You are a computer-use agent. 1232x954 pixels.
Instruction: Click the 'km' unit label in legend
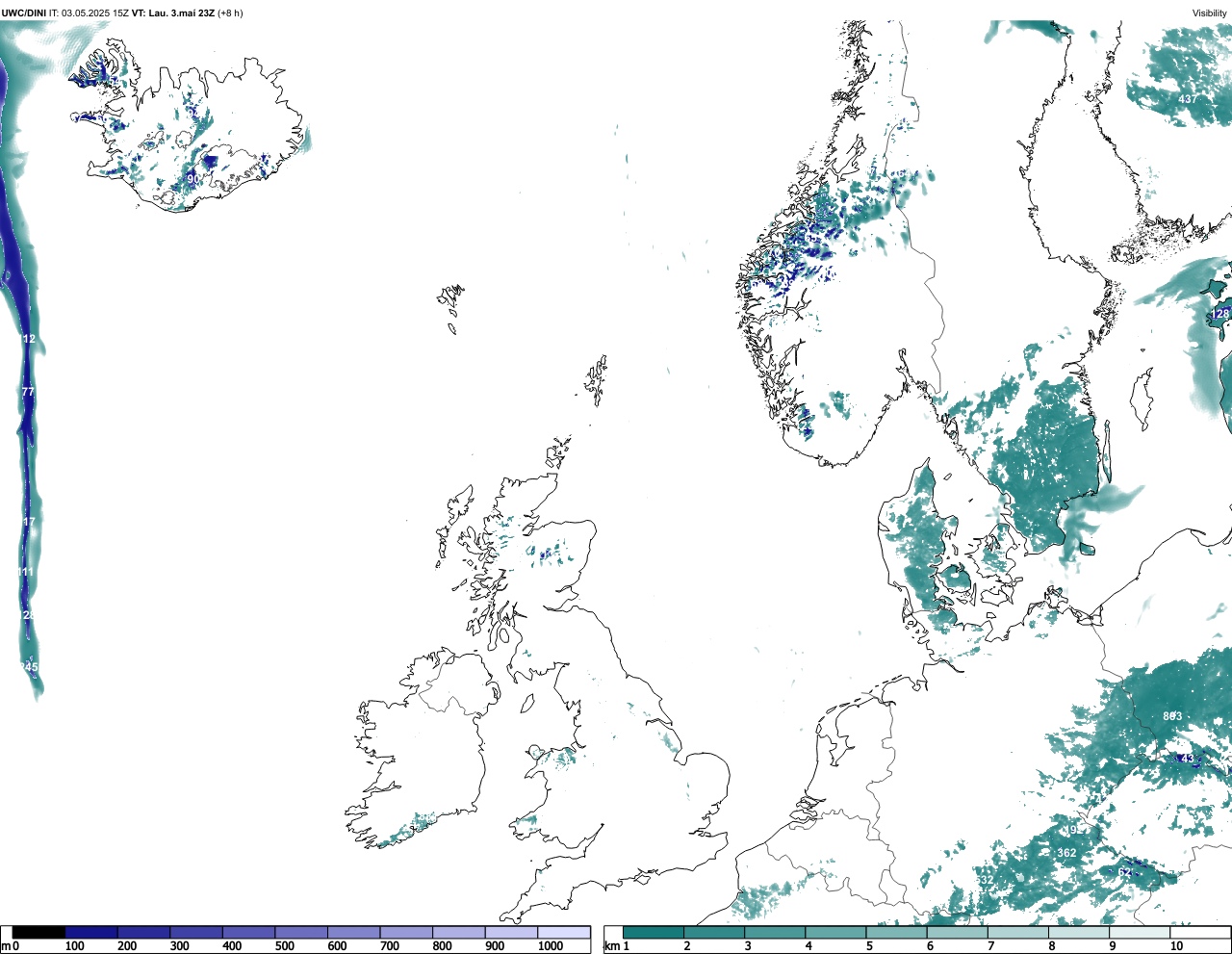point(611,946)
